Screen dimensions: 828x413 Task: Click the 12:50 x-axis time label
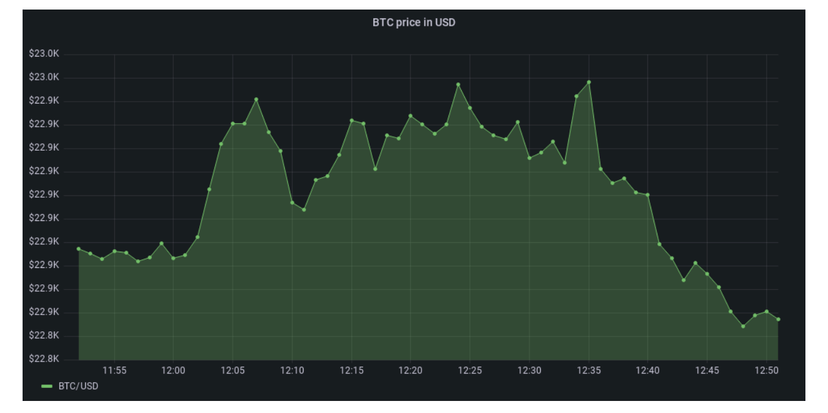click(765, 370)
